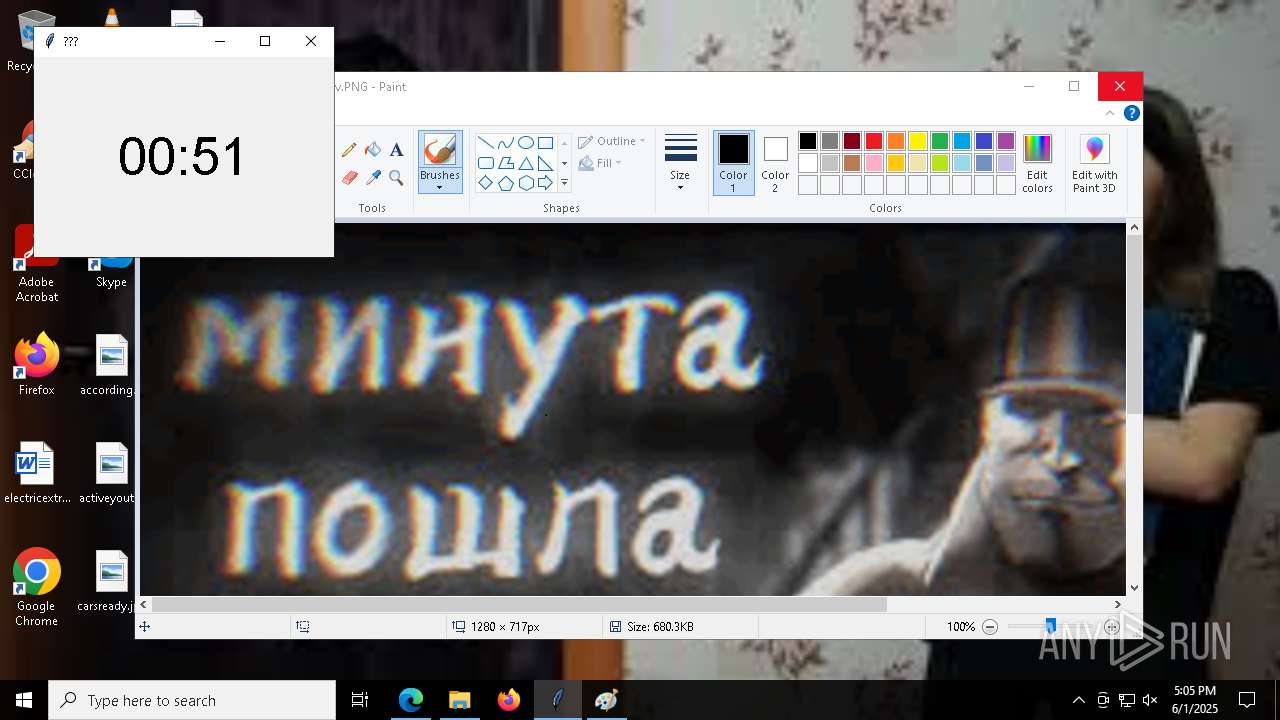1280x720 pixels.
Task: Select the Line shape
Action: point(485,142)
